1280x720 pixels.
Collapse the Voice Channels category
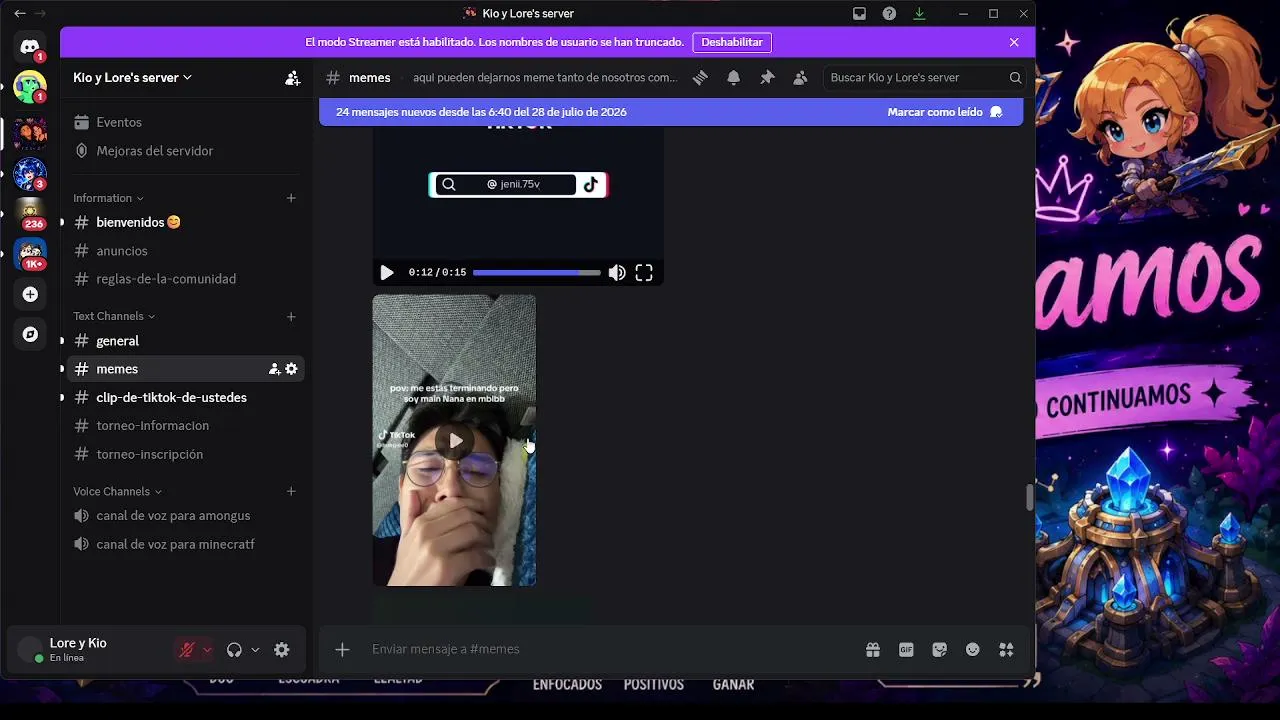(117, 492)
